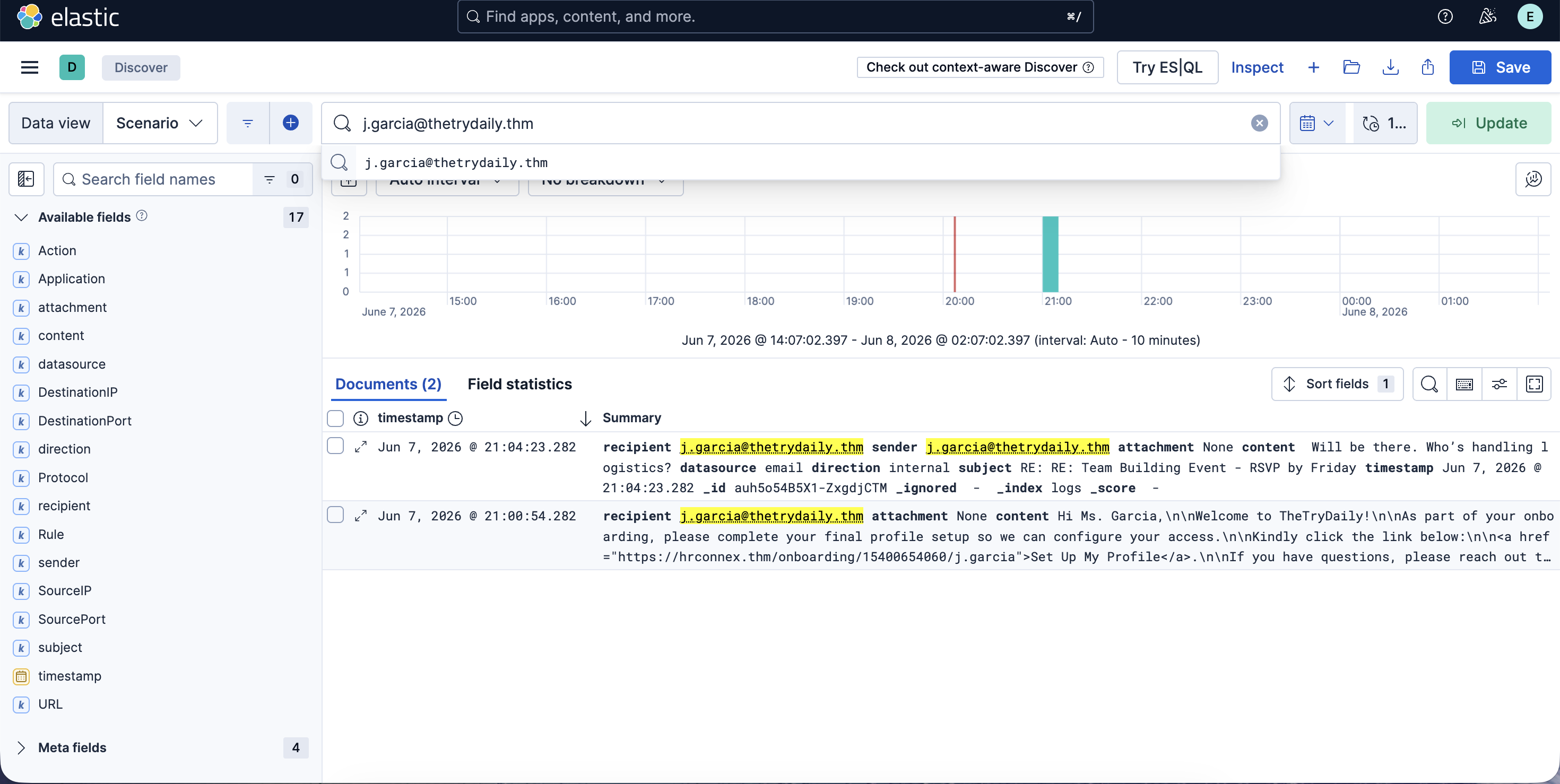Select all documents checkbox in header
Viewport: 1560px width, 784px height.
pos(335,419)
